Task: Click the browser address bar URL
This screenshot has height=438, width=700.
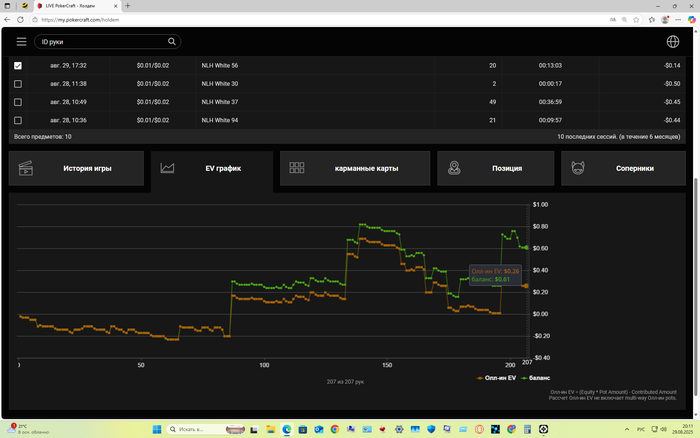Action: (x=80, y=20)
